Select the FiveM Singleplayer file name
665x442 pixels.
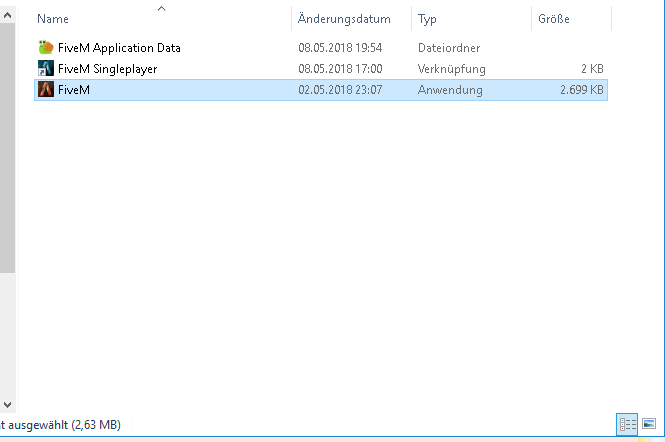tap(107, 69)
